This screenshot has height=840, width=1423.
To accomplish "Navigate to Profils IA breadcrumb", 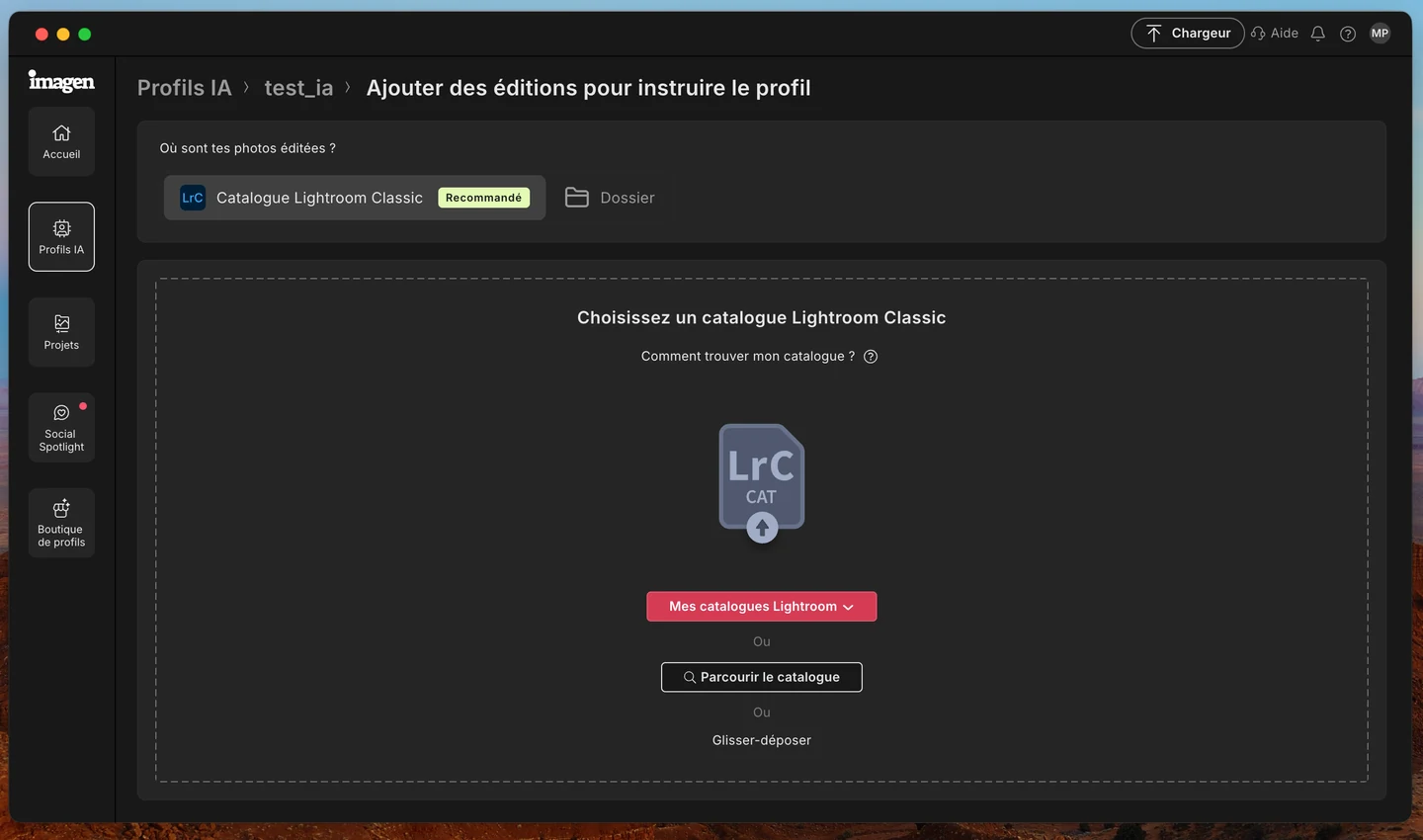I will (x=184, y=88).
